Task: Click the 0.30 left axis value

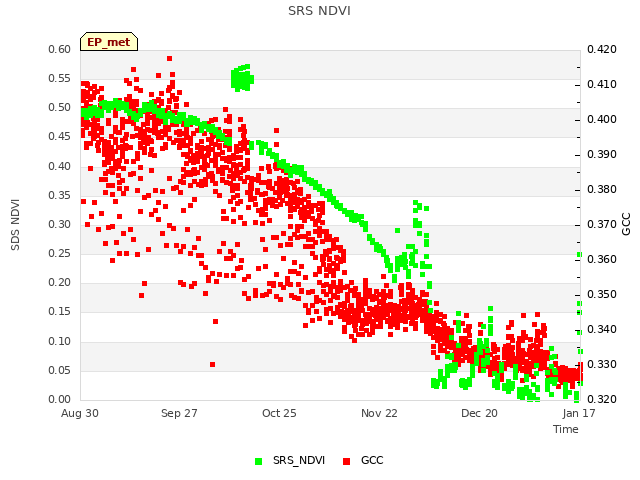Action: coord(60,224)
